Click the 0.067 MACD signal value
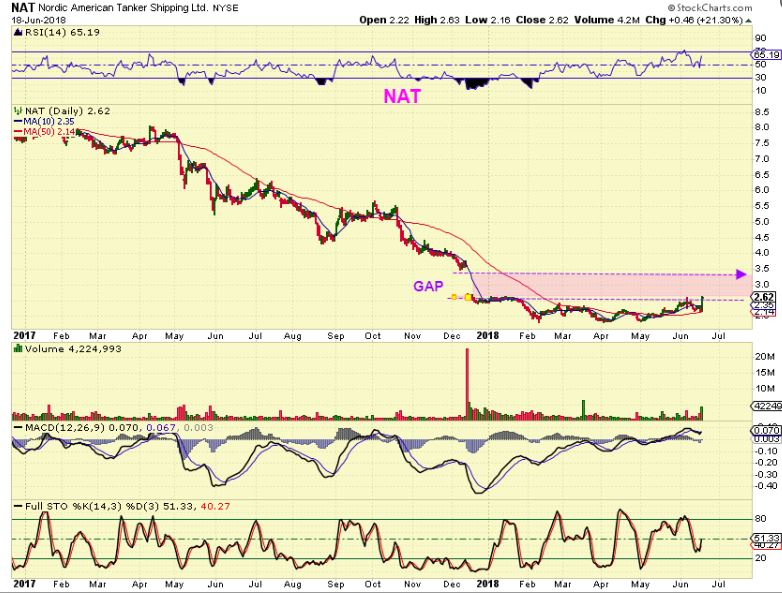Viewport: 782px width, 593px height. 163,427
